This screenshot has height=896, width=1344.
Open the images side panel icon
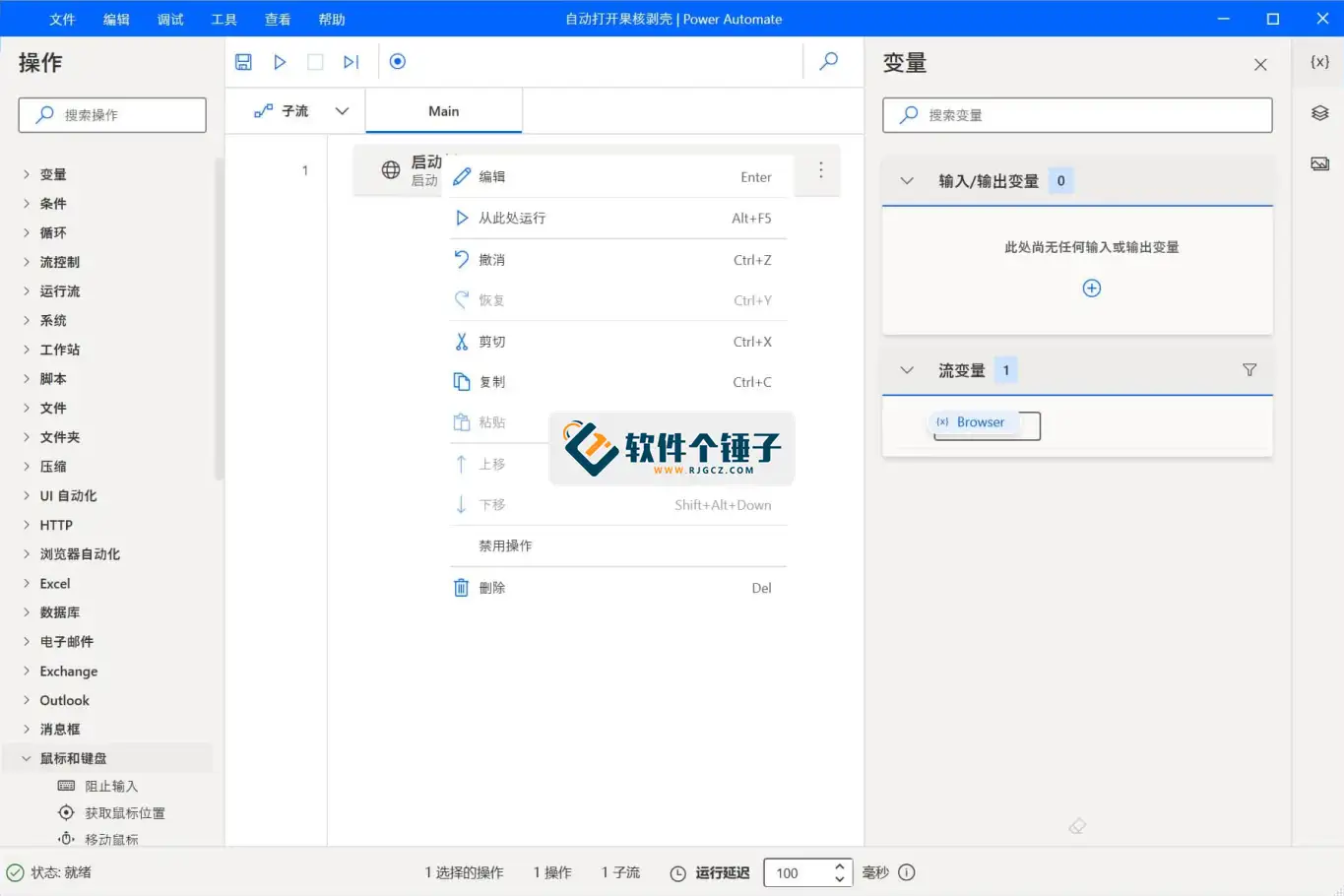pyautogui.click(x=1320, y=163)
